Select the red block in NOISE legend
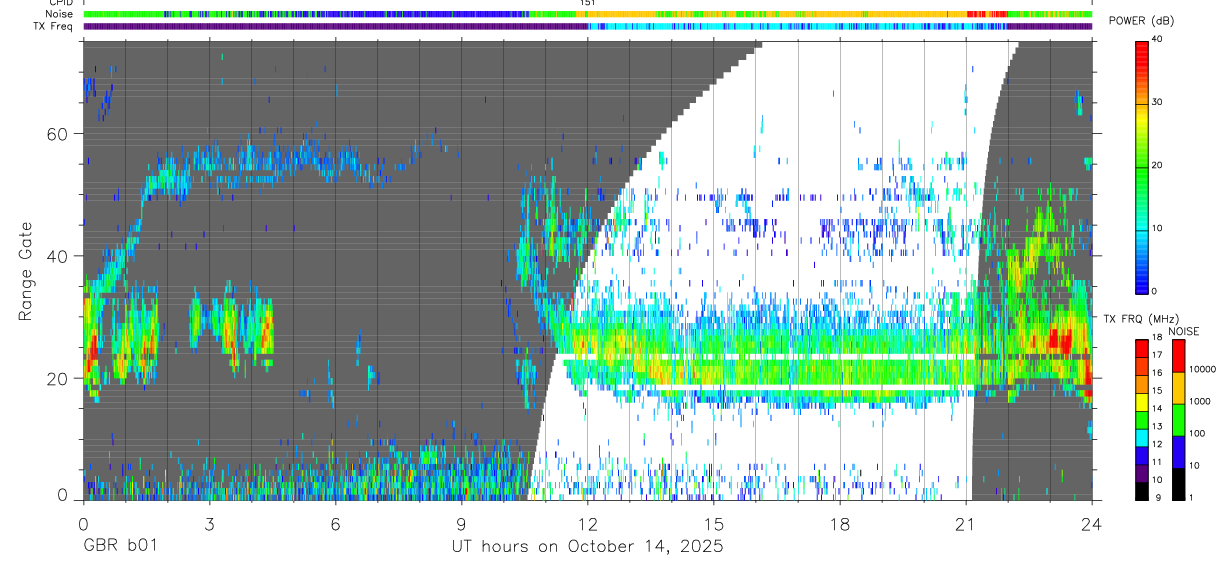This screenshot has width=1228, height=567. [x=1179, y=357]
